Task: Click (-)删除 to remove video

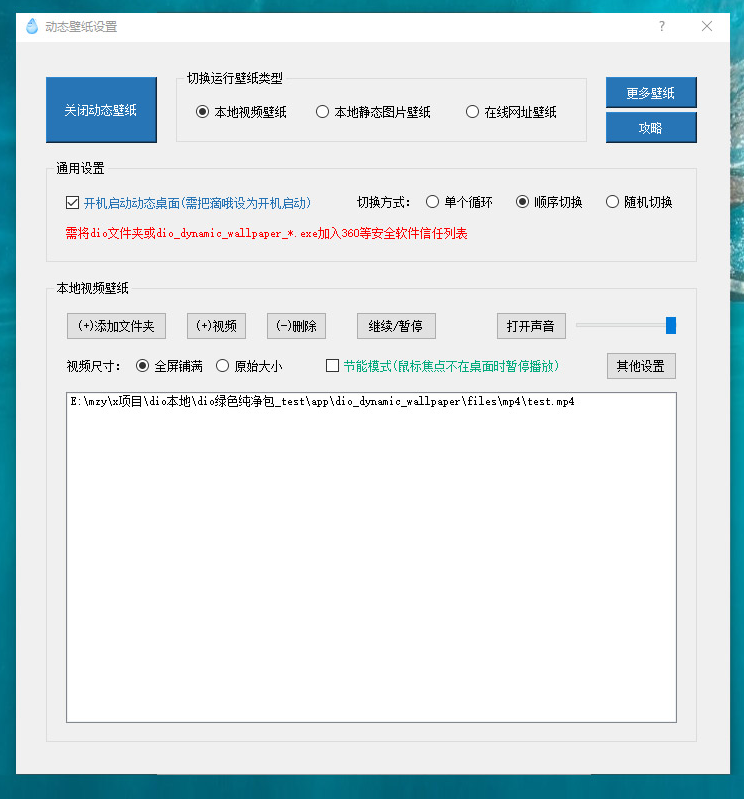Action: coord(296,326)
